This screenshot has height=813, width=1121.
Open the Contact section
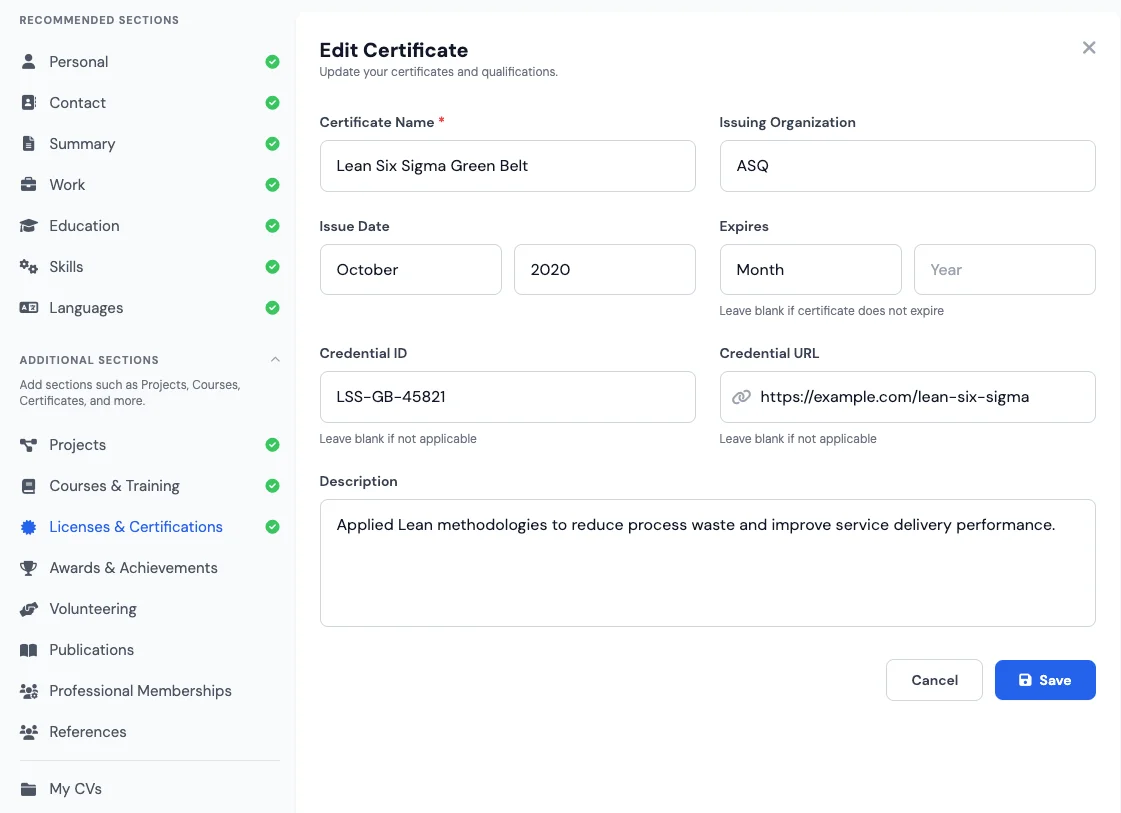coord(149,102)
